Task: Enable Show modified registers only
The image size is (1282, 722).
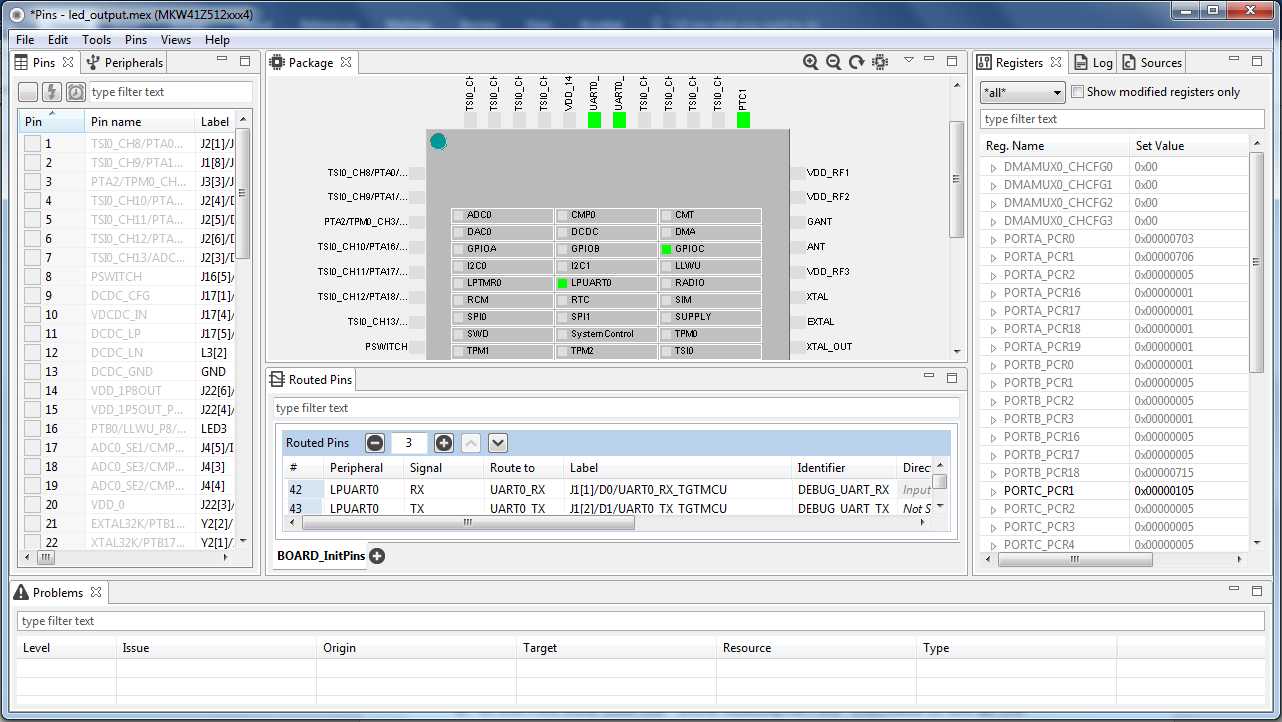Action: click(x=1077, y=92)
